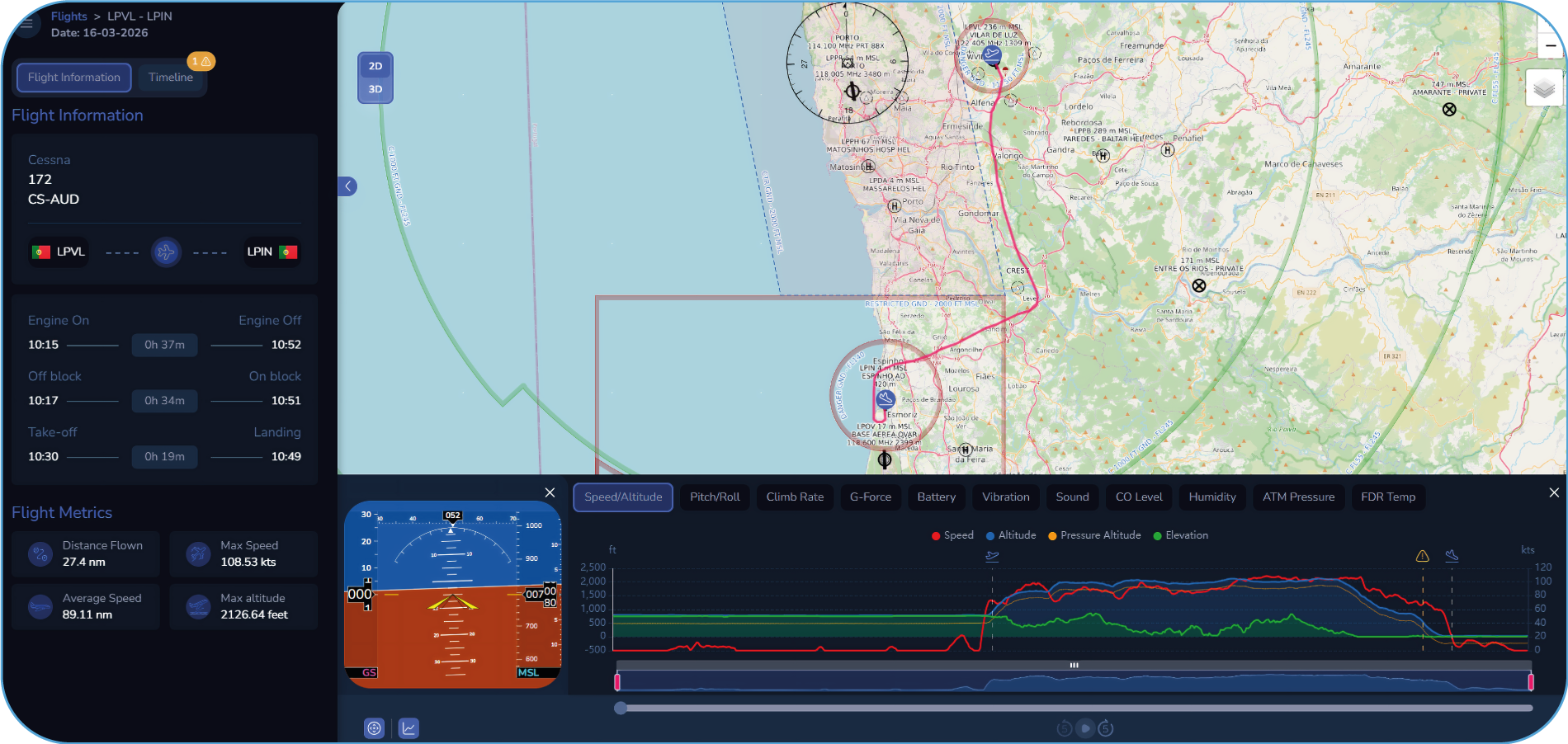The width and height of the screenshot is (1568, 744).
Task: Go back to Flights via breadcrumb link
Action: [x=68, y=16]
